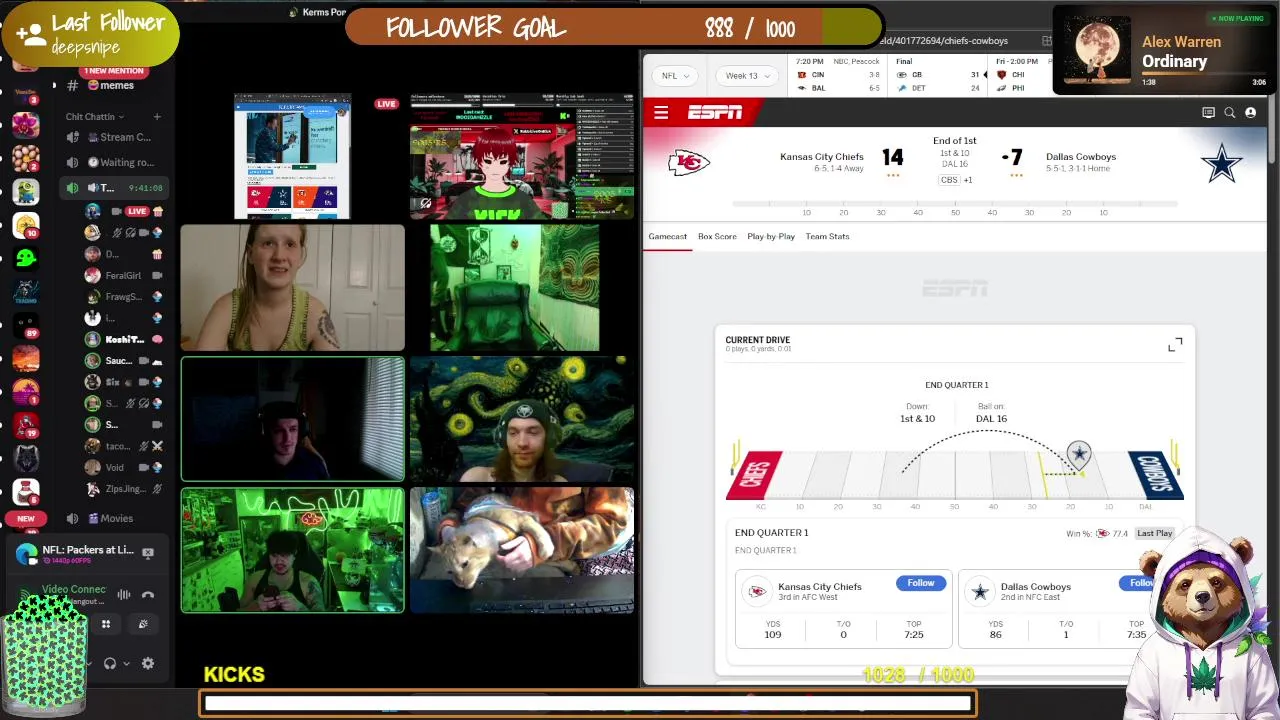This screenshot has height=720, width=1280.
Task: Expand the Current Drive fullscreen icon
Action: (1175, 345)
